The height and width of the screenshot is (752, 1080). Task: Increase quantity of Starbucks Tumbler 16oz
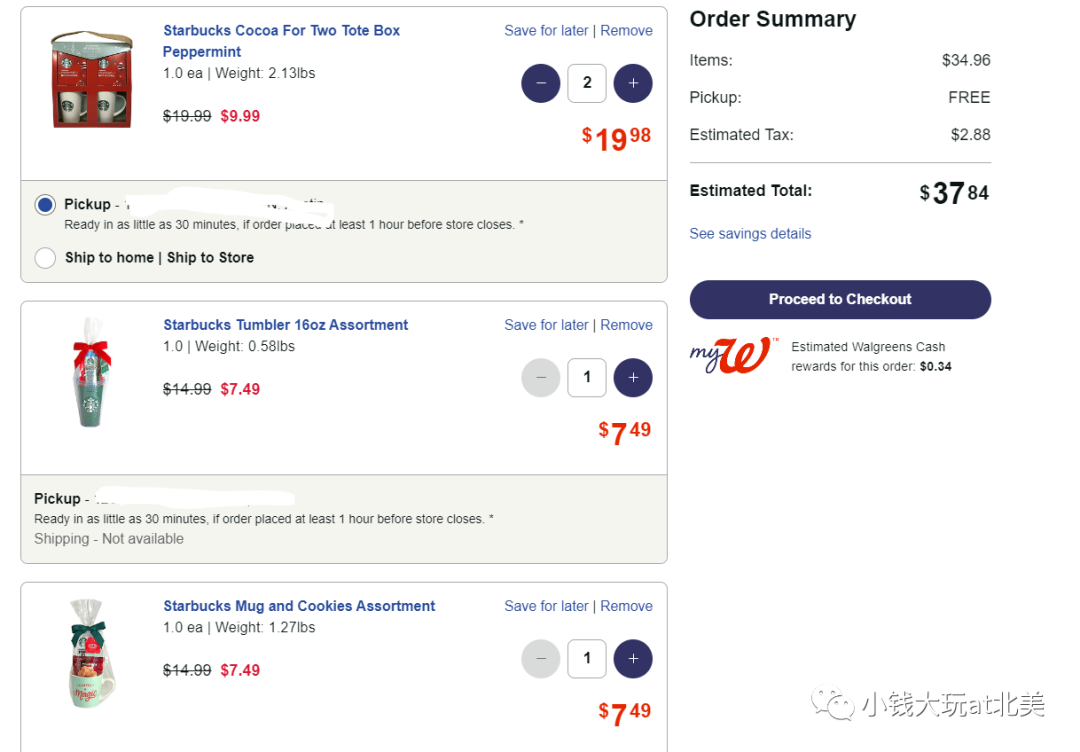[x=633, y=377]
